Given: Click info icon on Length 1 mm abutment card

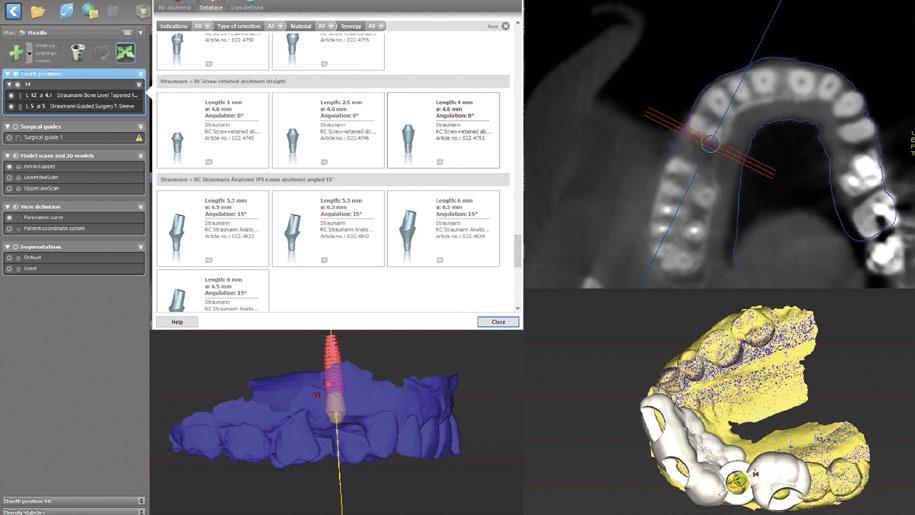Looking at the screenshot, I should click(209, 162).
